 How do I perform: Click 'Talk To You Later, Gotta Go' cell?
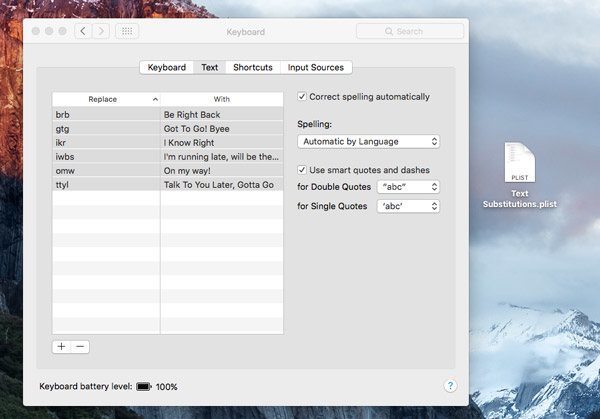click(222, 184)
